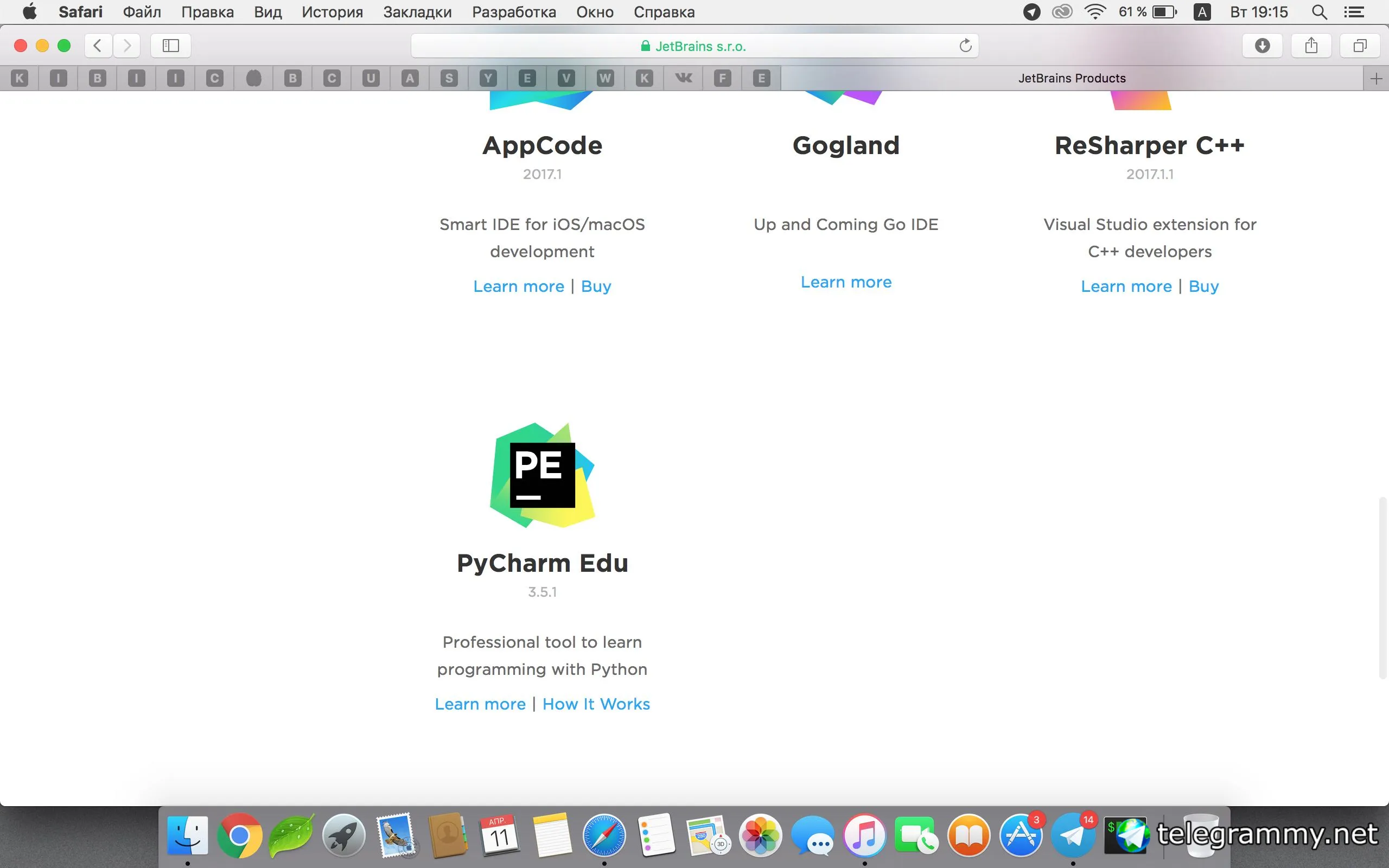Open Photos app from the Dock
This screenshot has width=1389, height=868.
(x=761, y=835)
